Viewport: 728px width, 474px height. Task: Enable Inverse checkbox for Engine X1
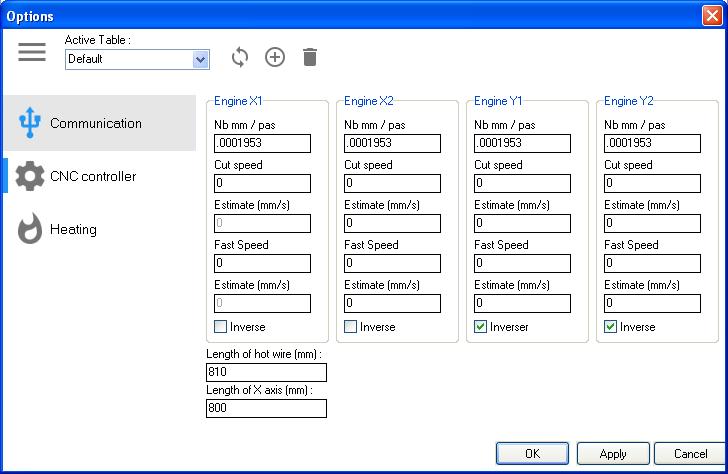click(221, 327)
